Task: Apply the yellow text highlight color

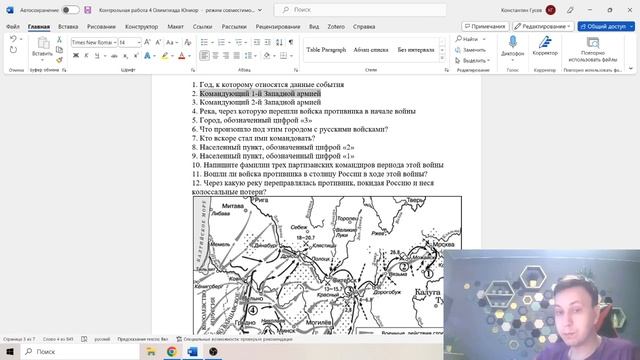Action: point(164,56)
